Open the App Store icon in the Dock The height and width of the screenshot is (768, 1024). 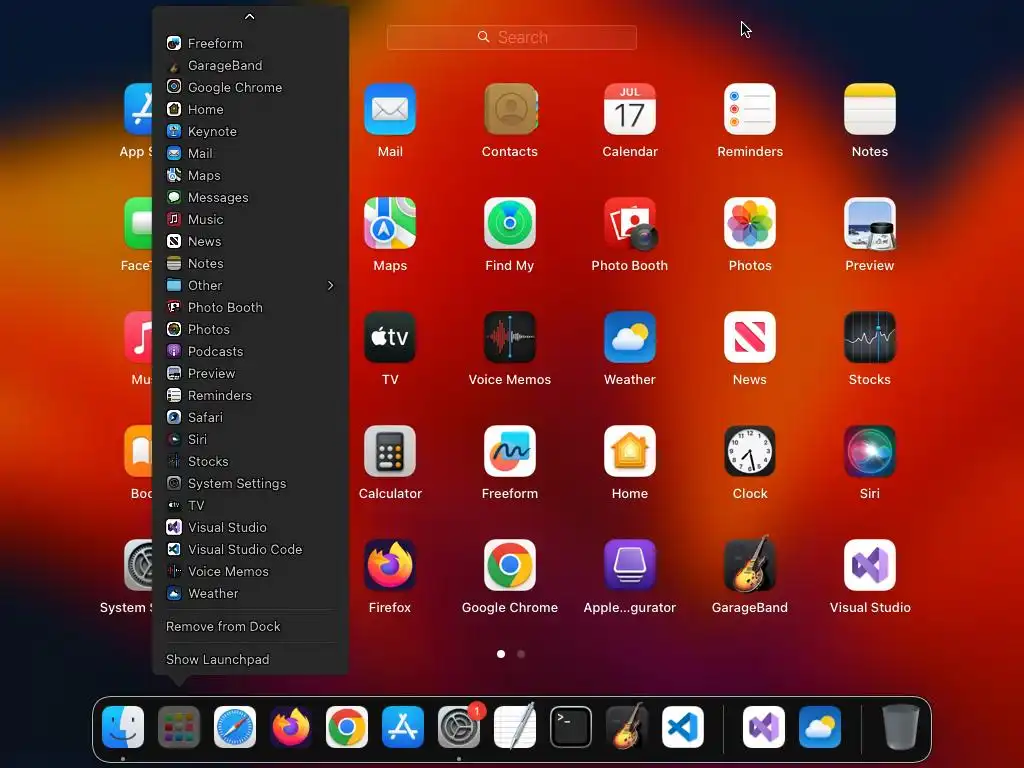(403, 727)
